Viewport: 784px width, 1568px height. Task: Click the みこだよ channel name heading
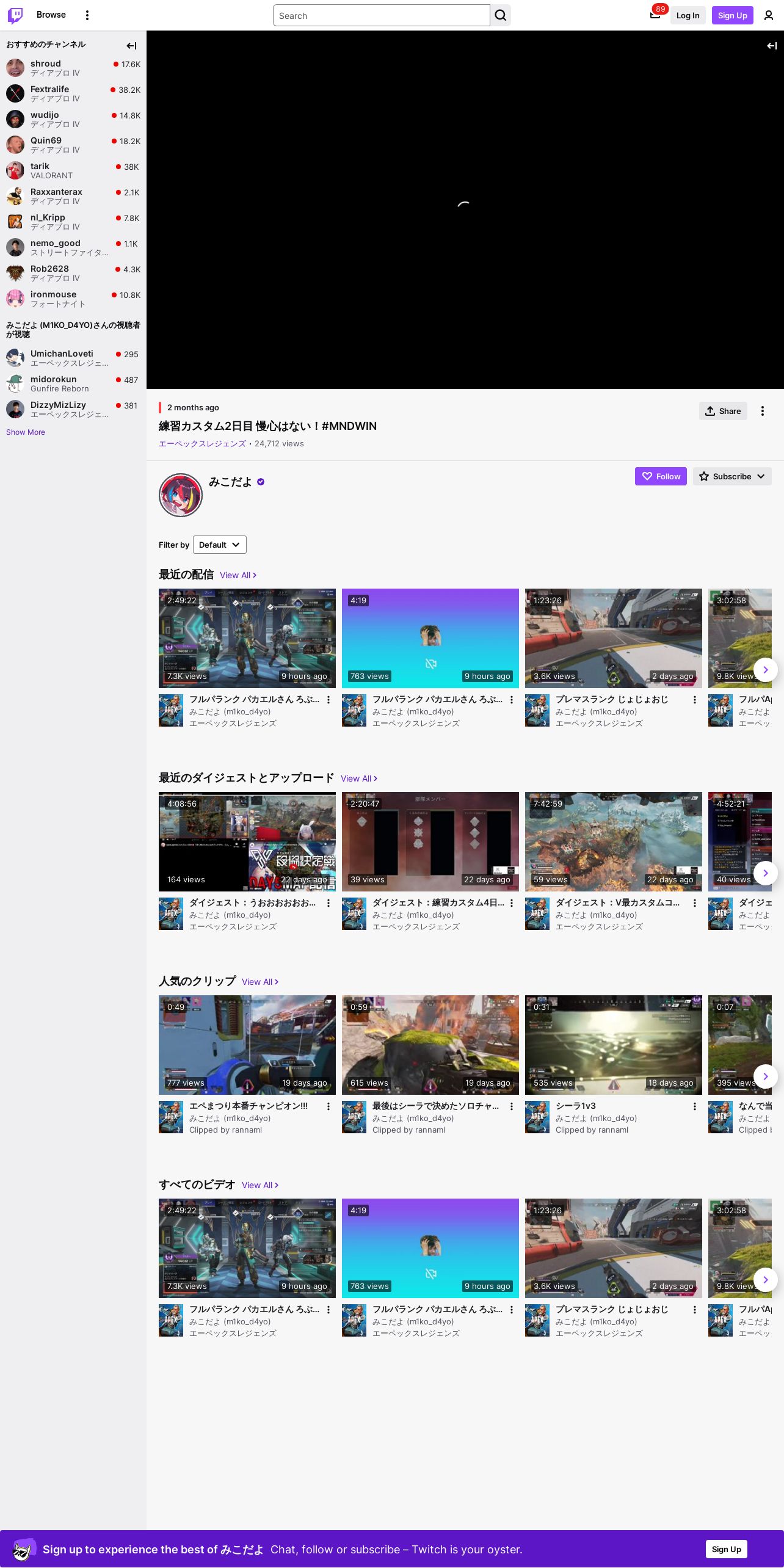tap(230, 482)
